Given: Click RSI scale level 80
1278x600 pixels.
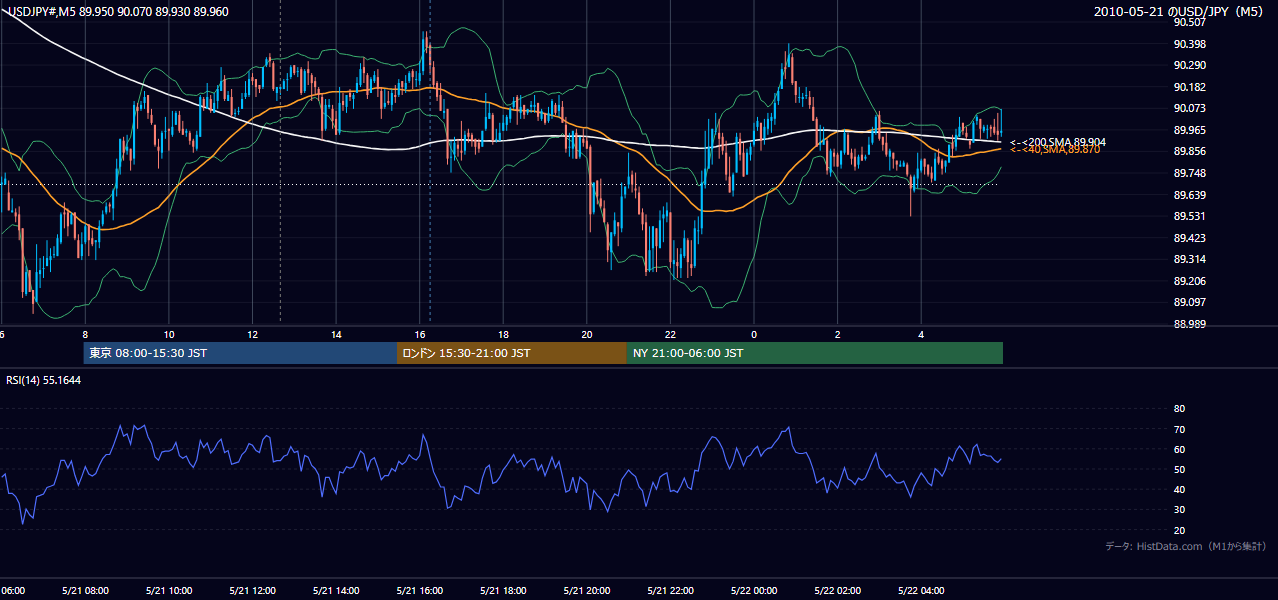Looking at the screenshot, I should pos(1179,409).
